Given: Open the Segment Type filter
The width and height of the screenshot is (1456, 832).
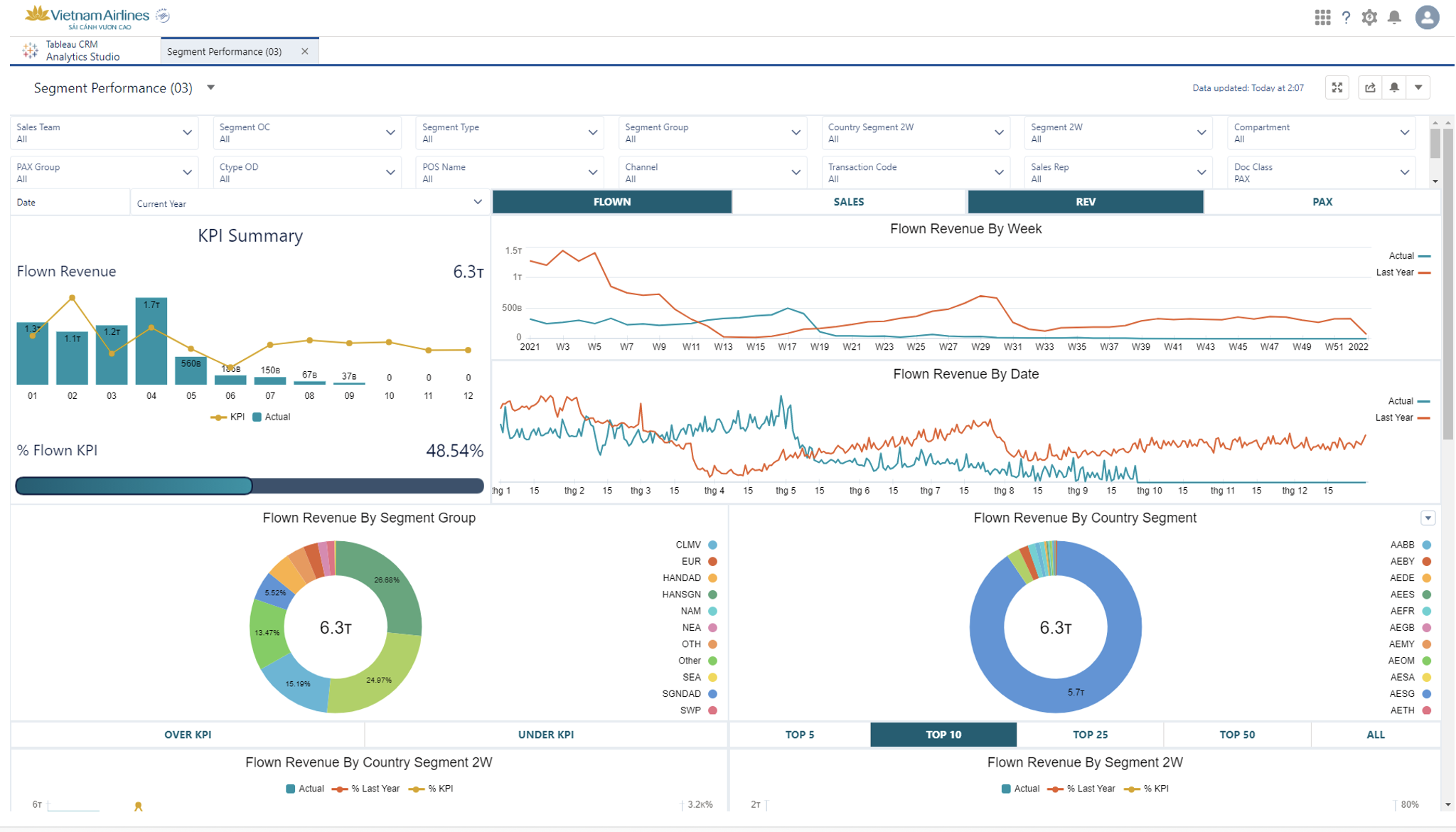Looking at the screenshot, I should [510, 133].
